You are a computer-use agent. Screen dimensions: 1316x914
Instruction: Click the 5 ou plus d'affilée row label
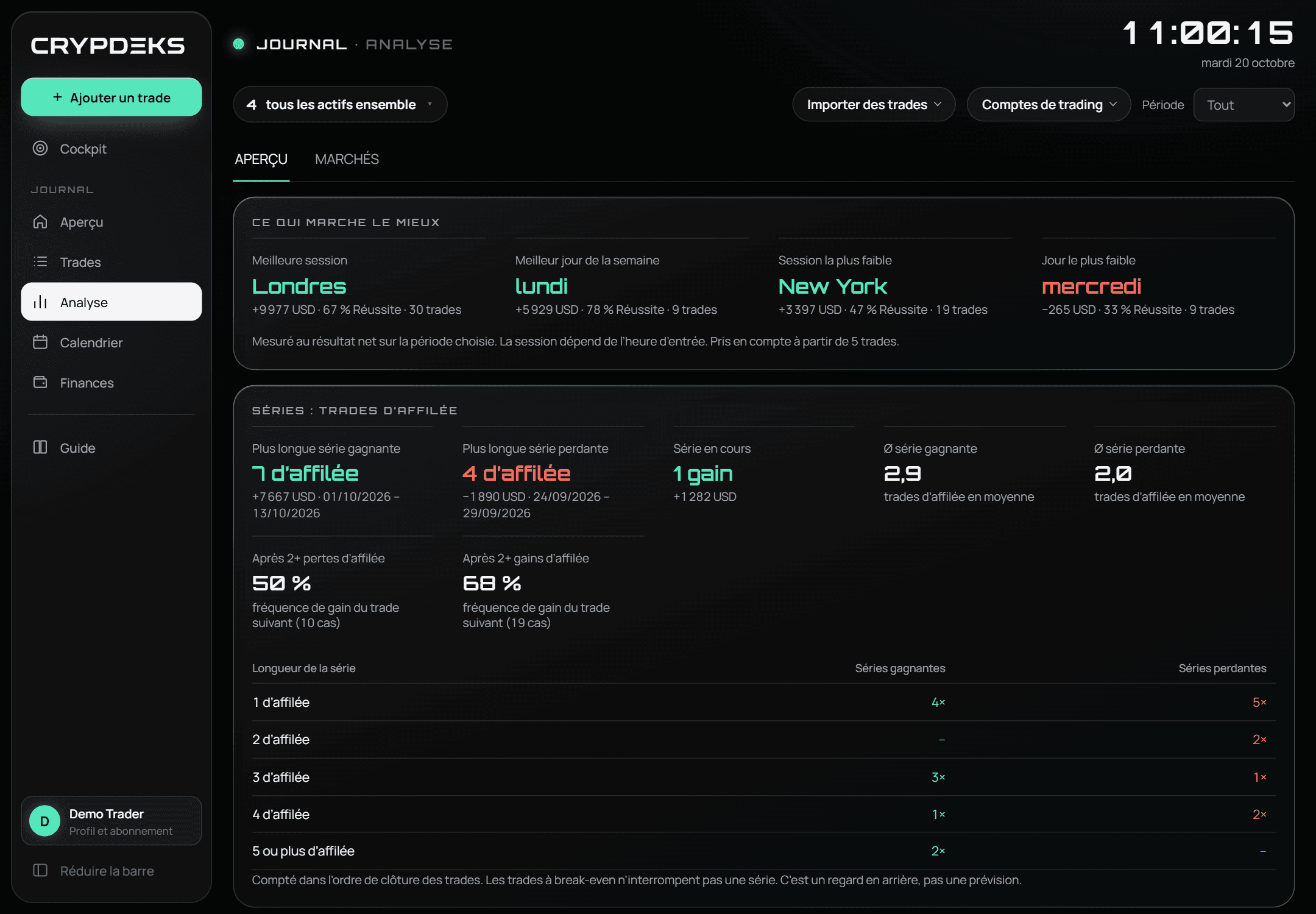pyautogui.click(x=303, y=851)
